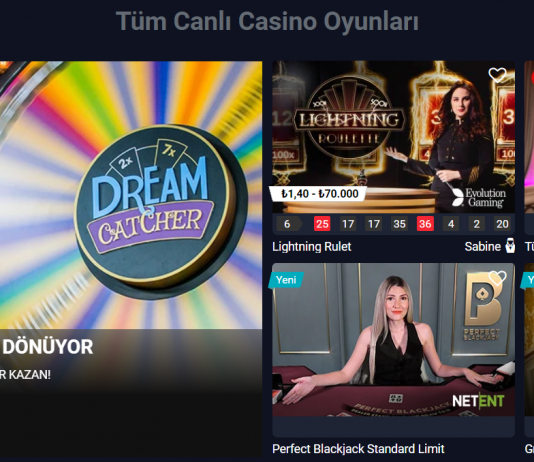This screenshot has width=534, height=462.
Task: Click the latest result number 6
Action: pyautogui.click(x=288, y=224)
